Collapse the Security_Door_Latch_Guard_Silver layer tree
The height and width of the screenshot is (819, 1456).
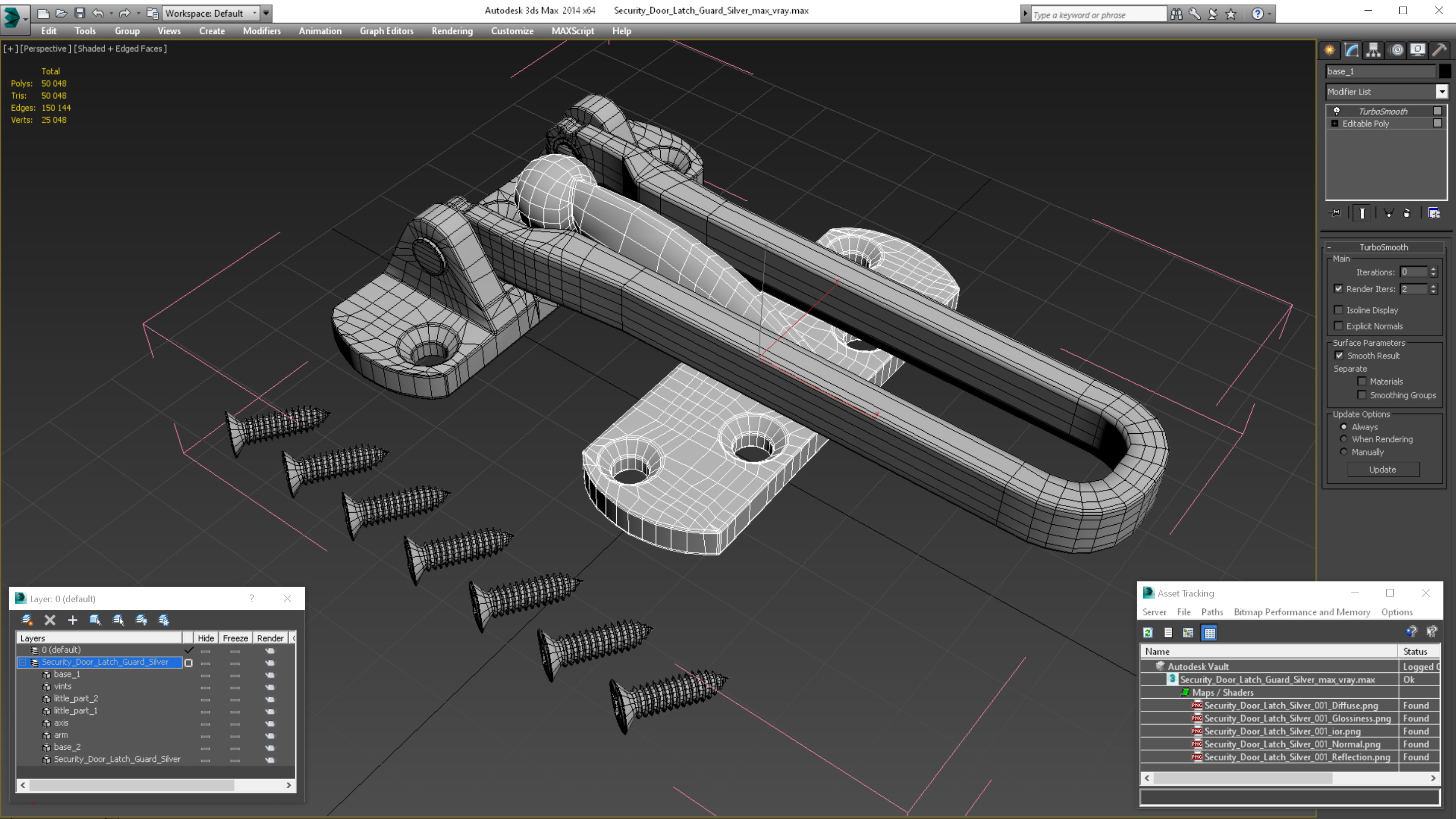tap(23, 662)
